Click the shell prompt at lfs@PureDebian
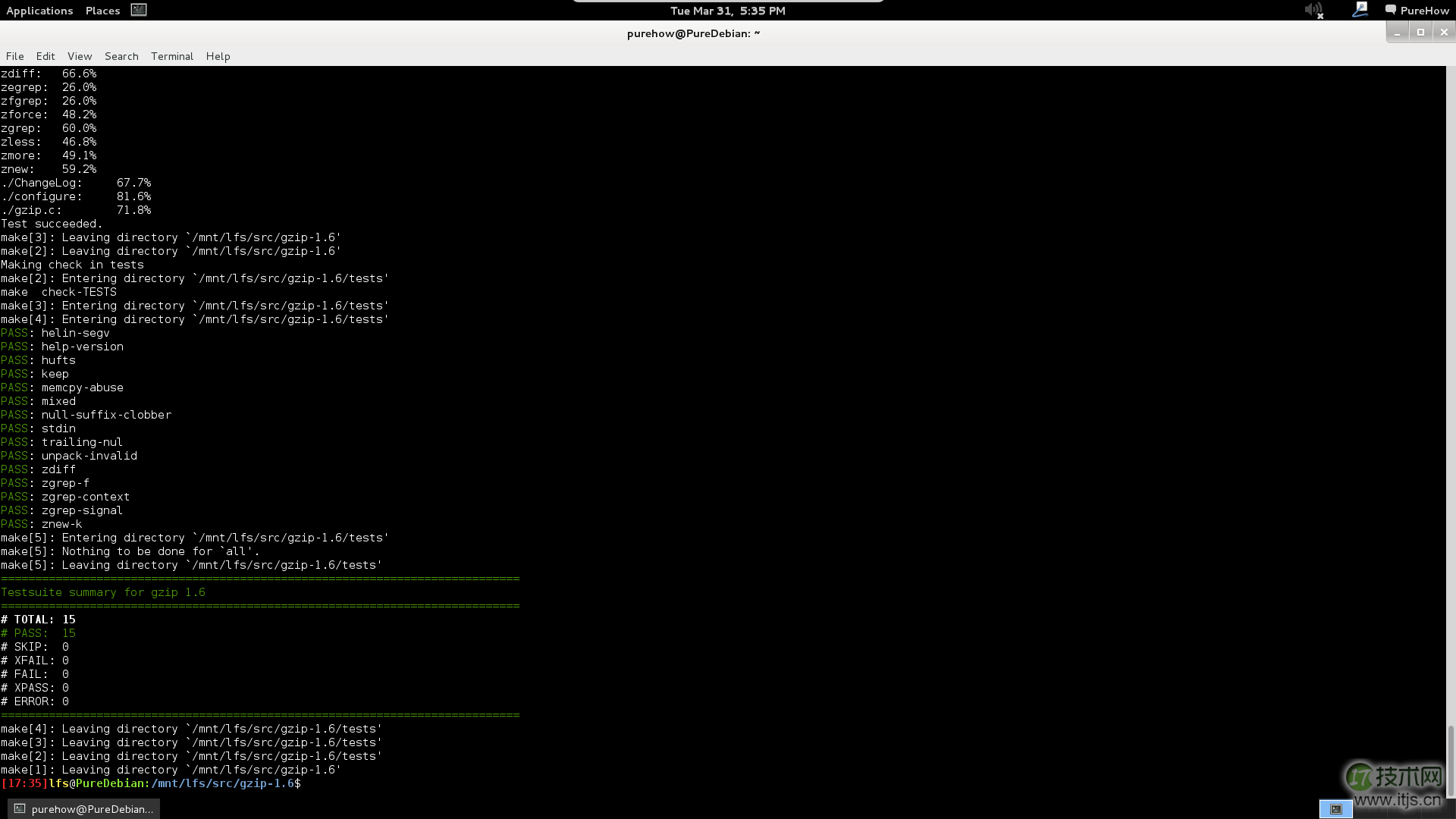Viewport: 1456px width, 819px height. 151,783
